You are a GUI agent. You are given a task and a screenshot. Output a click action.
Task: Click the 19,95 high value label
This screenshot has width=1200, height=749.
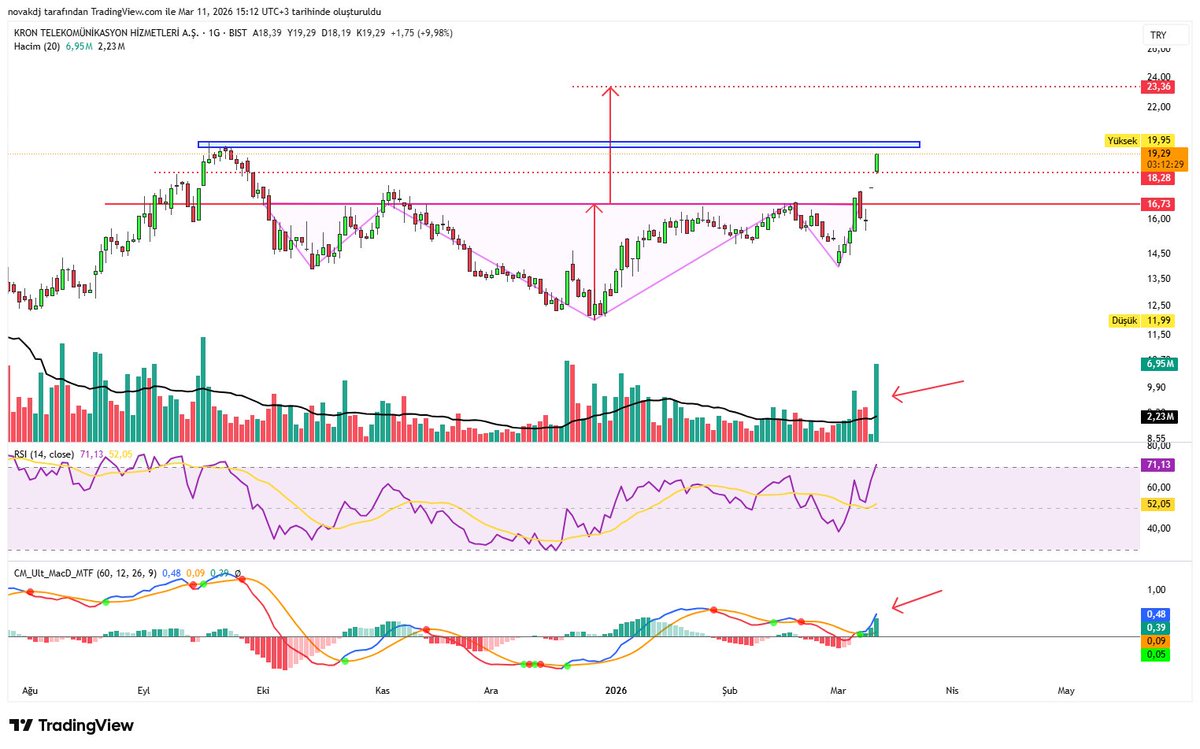[1158, 140]
